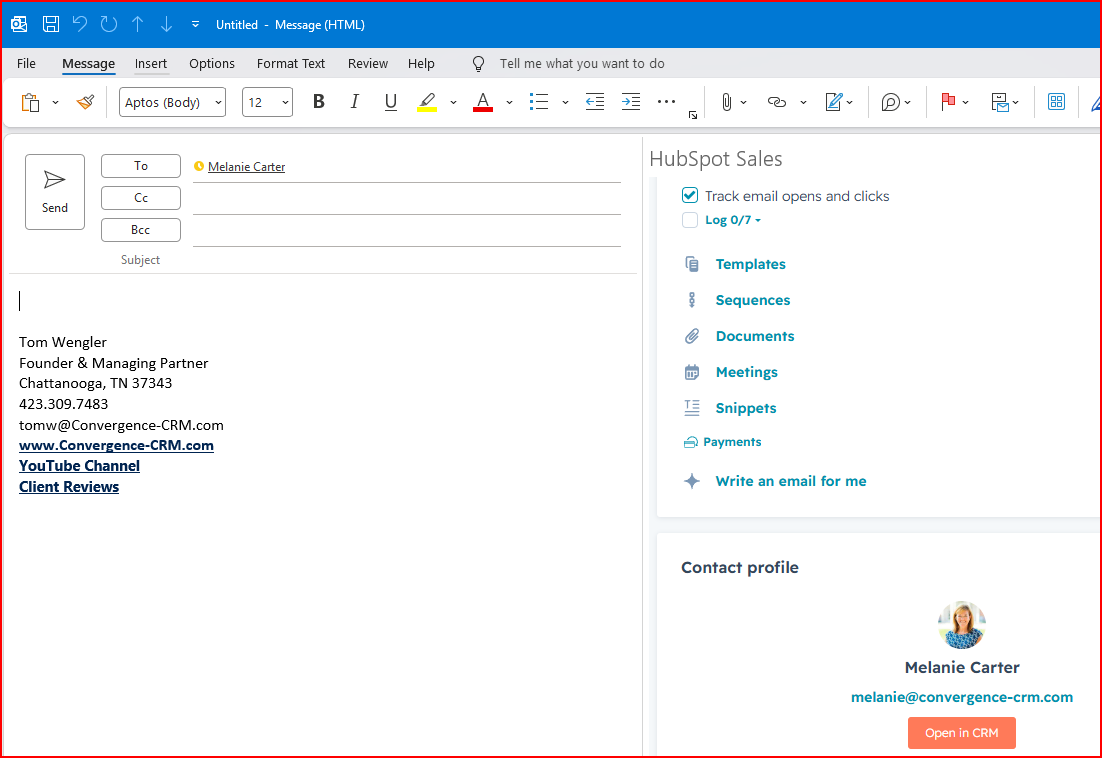This screenshot has width=1102, height=758.
Task: Click the Insert Link chain icon
Action: click(x=777, y=103)
